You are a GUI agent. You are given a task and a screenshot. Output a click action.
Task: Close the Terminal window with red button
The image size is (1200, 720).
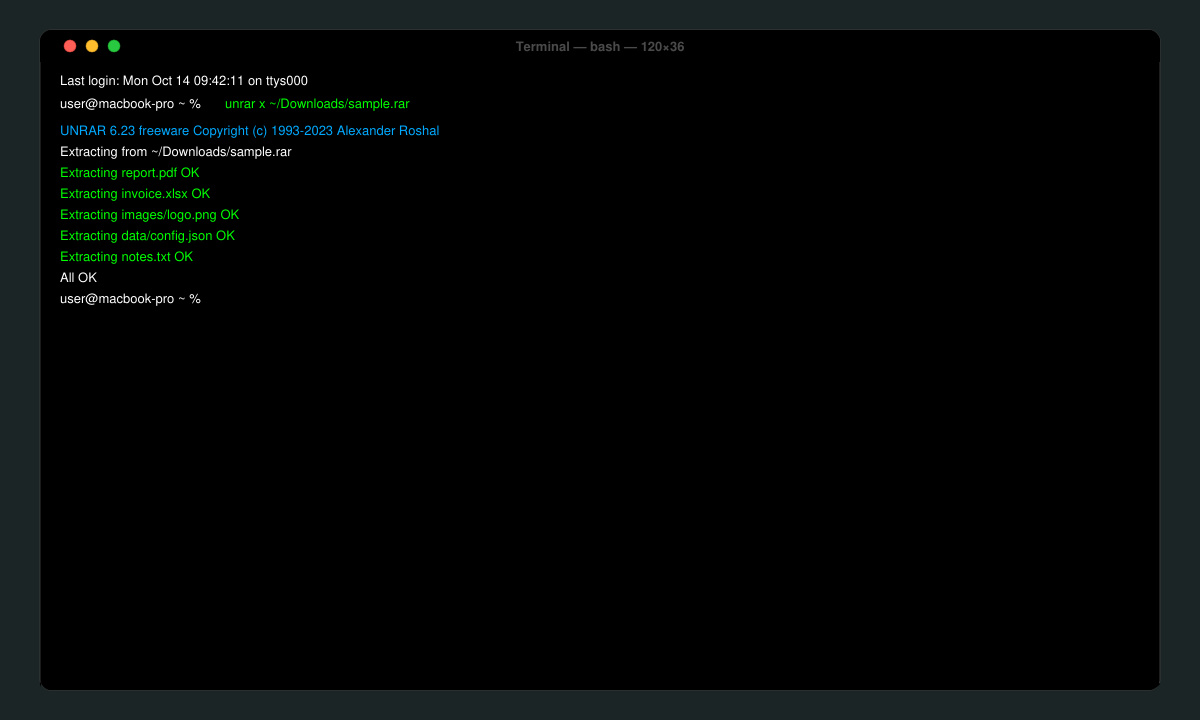[70, 46]
